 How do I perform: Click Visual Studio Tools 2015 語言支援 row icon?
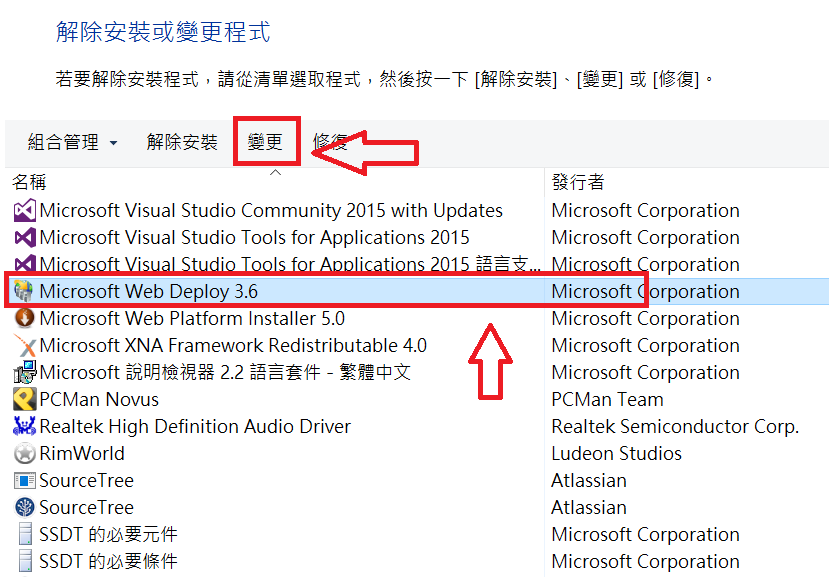tap(24, 263)
